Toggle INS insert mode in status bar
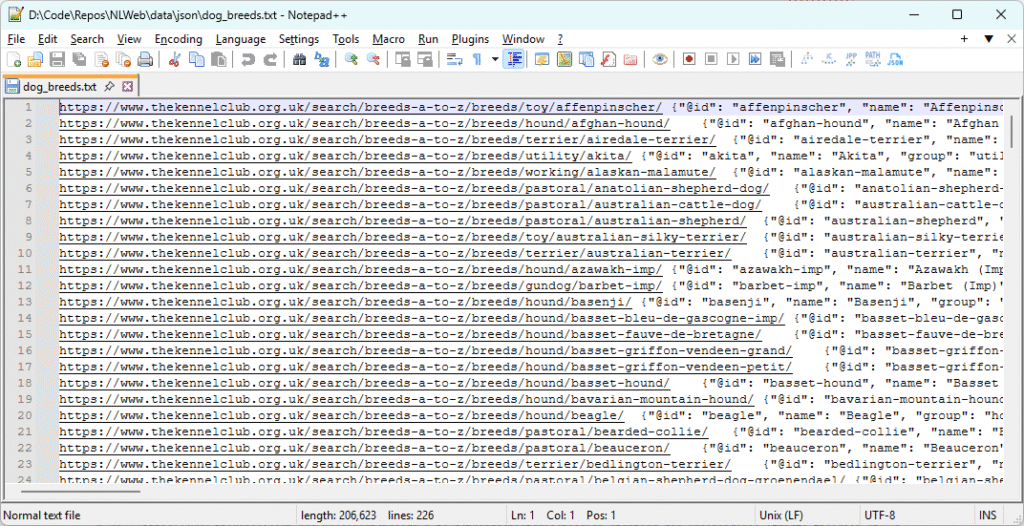 (986, 515)
